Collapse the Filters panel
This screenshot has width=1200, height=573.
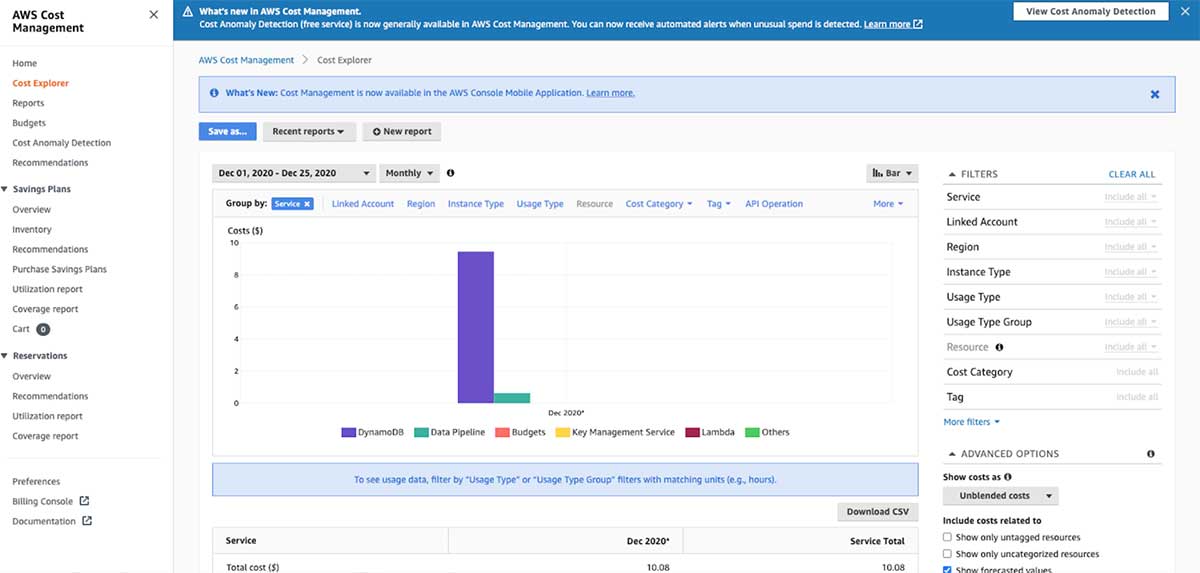[x=951, y=174]
